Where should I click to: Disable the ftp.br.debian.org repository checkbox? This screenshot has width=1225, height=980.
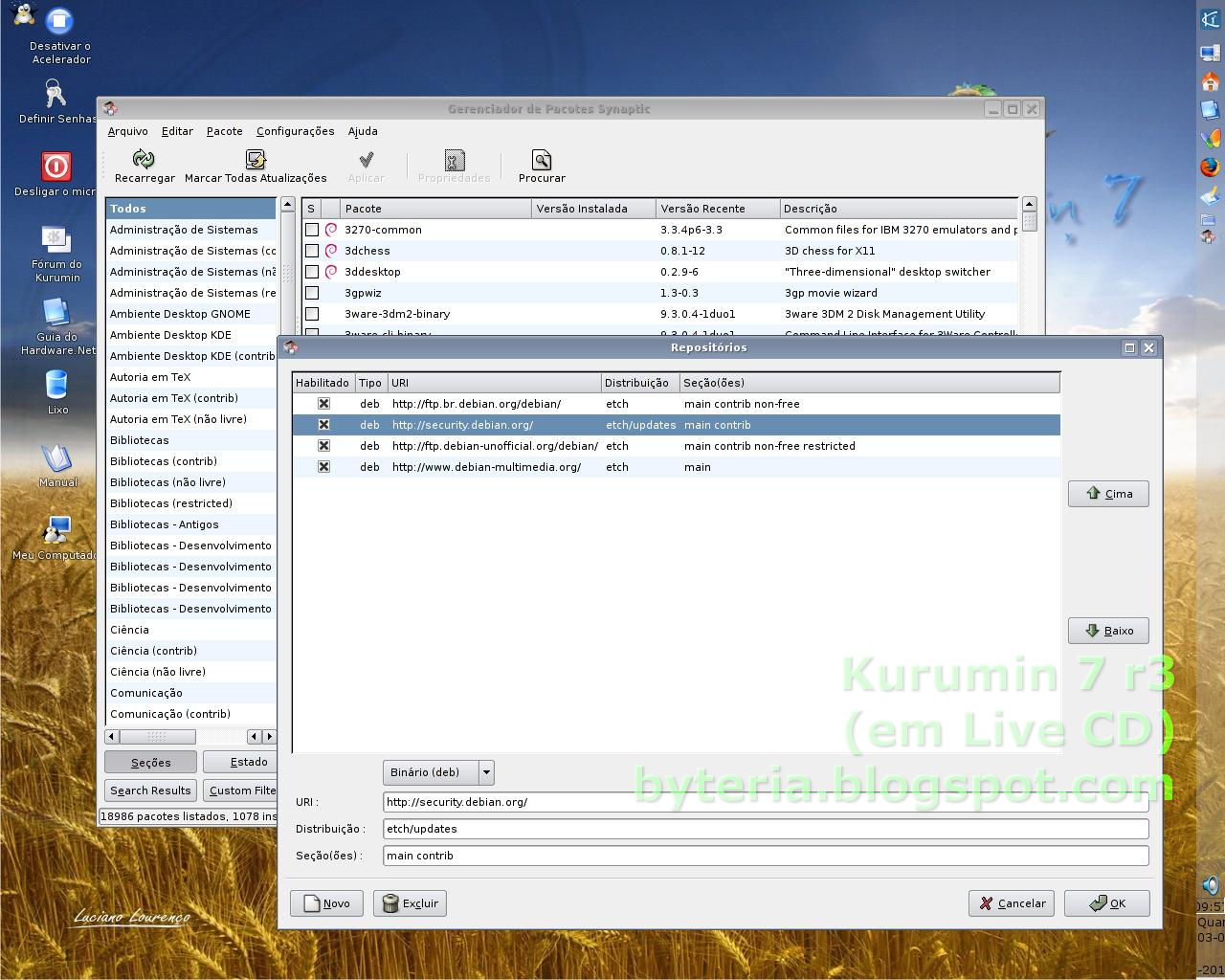(323, 403)
